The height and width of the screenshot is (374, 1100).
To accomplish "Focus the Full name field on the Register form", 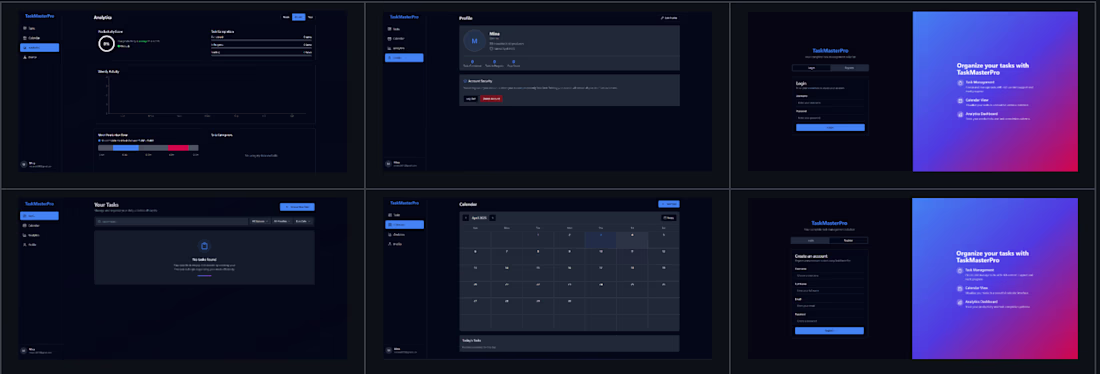I will 829,290.
